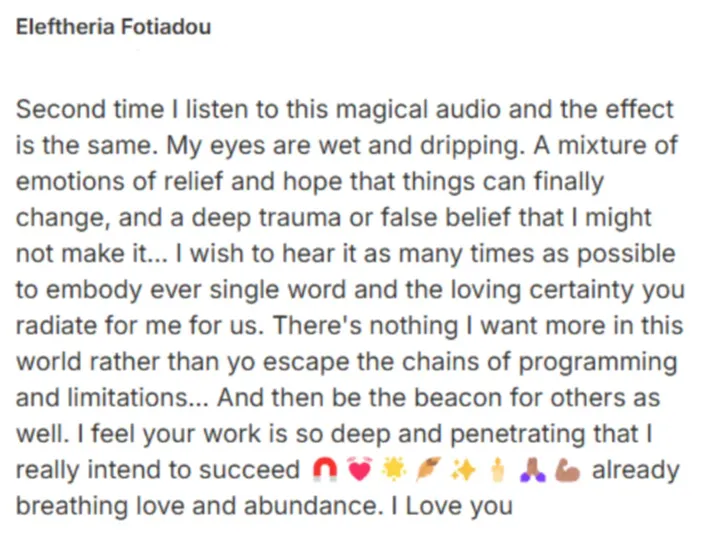The width and height of the screenshot is (705, 535).
Task: Click the word 'succeed' before the emojis
Action: [x=250, y=470]
